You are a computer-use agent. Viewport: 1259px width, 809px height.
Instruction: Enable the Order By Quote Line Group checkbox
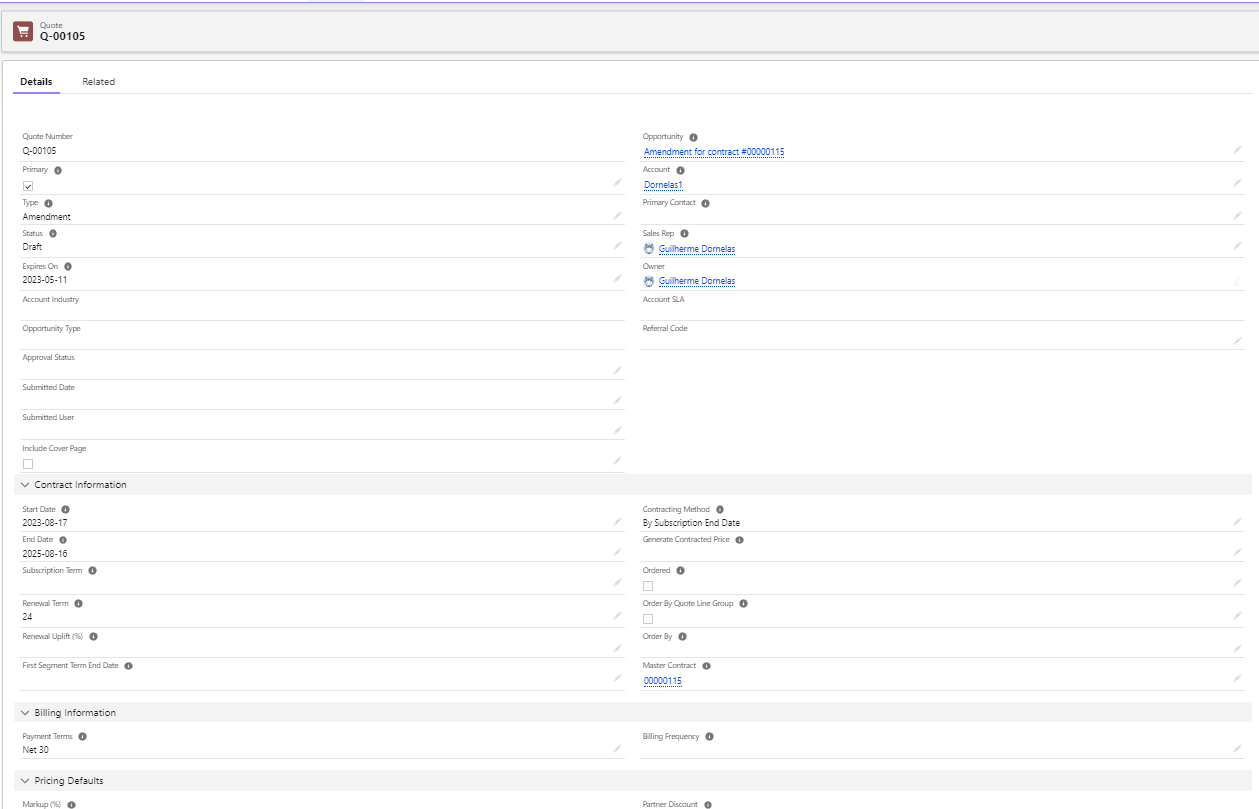(648, 619)
